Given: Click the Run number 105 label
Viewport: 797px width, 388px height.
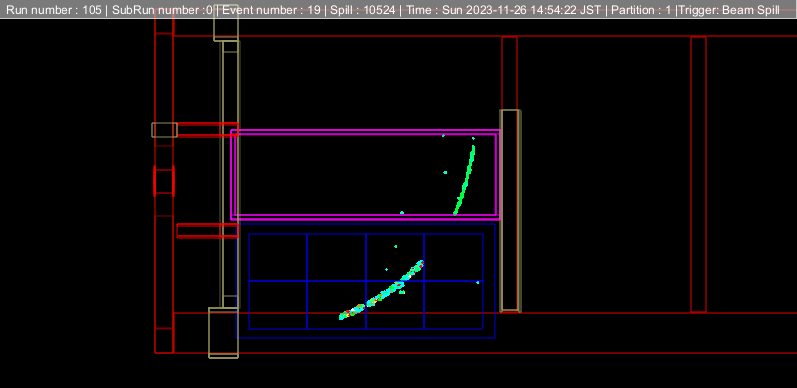Looking at the screenshot, I should click(x=53, y=10).
